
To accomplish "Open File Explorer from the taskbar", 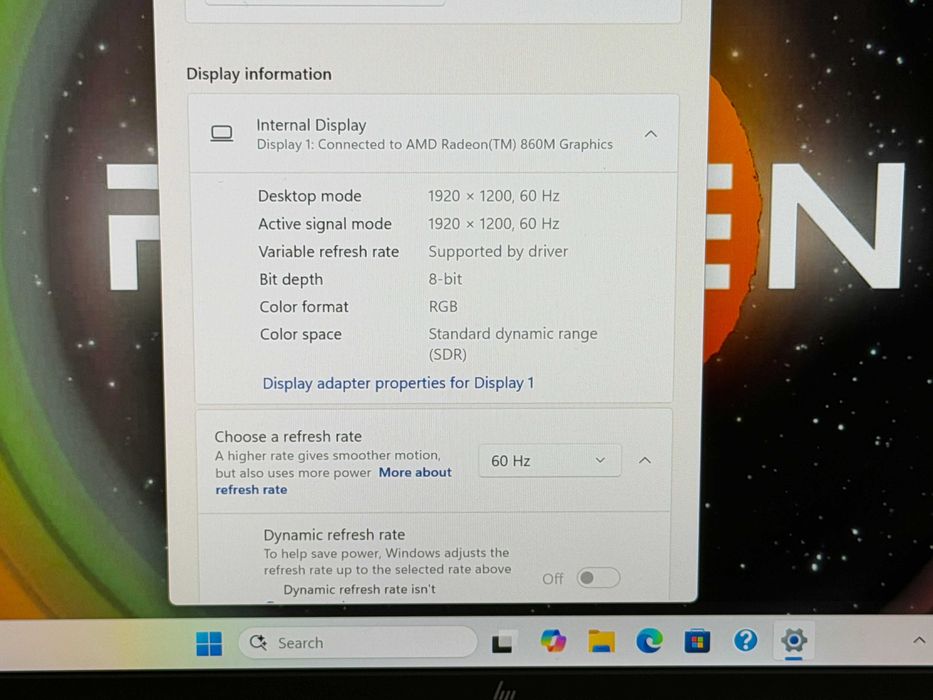I will coord(601,641).
